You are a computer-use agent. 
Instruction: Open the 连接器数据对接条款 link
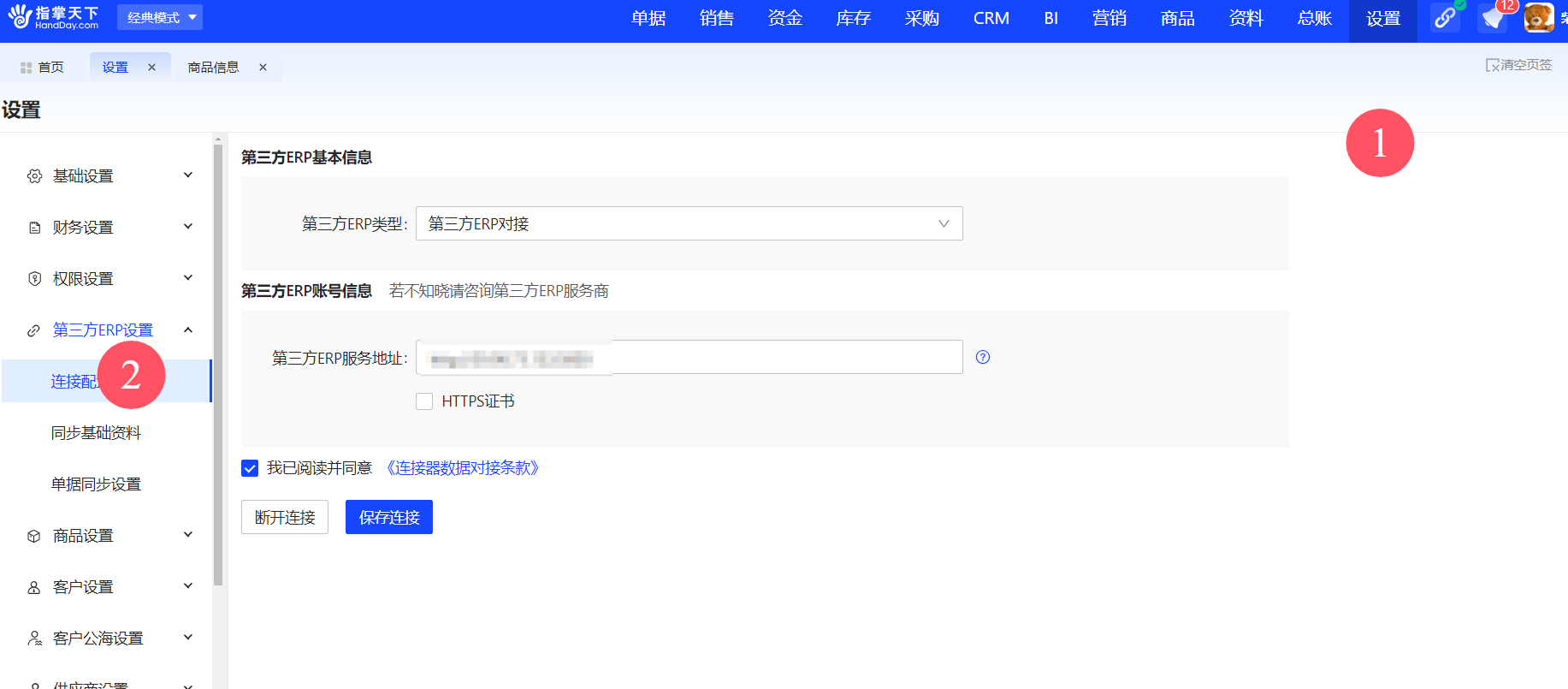tap(463, 468)
